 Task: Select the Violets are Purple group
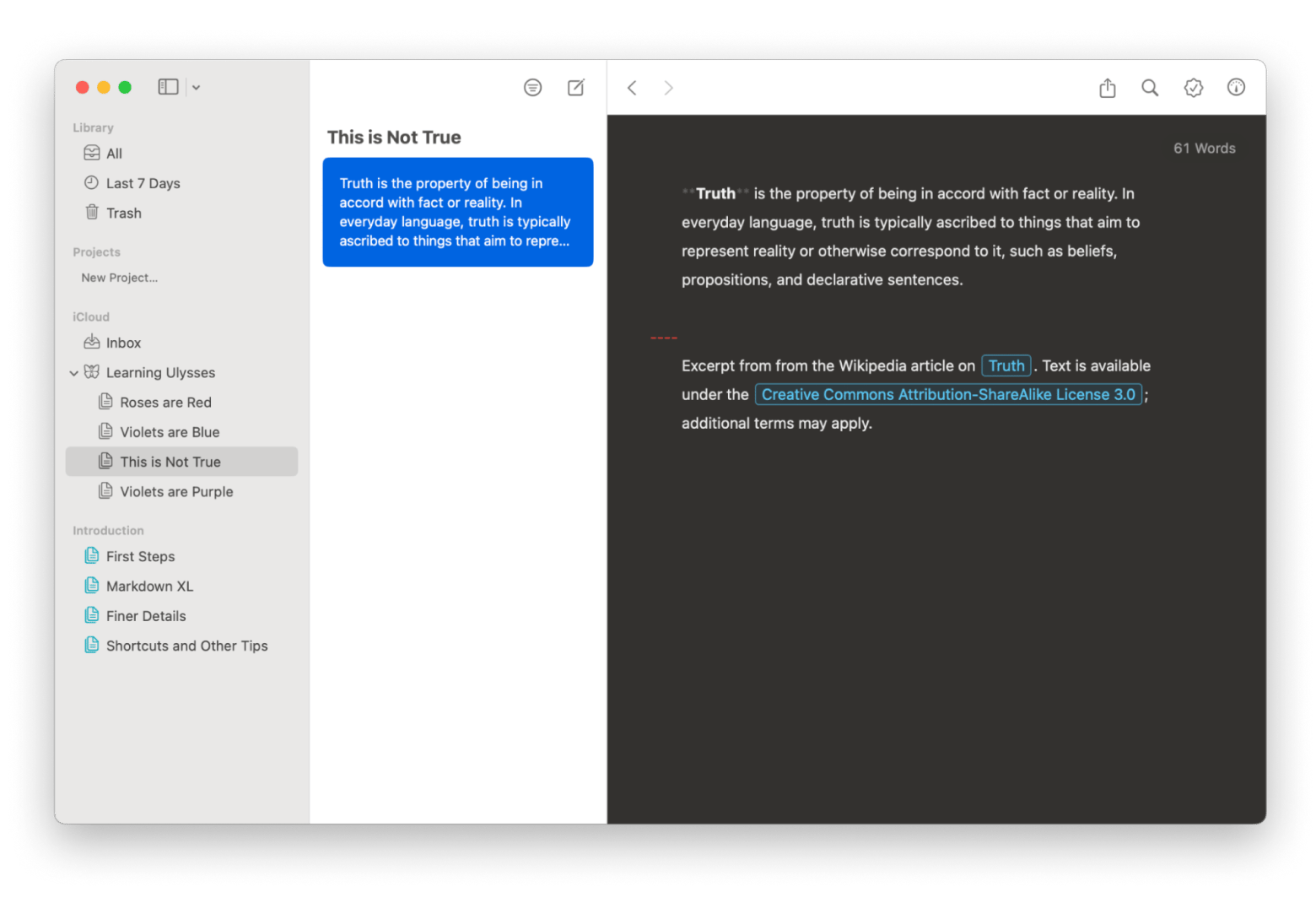point(175,492)
